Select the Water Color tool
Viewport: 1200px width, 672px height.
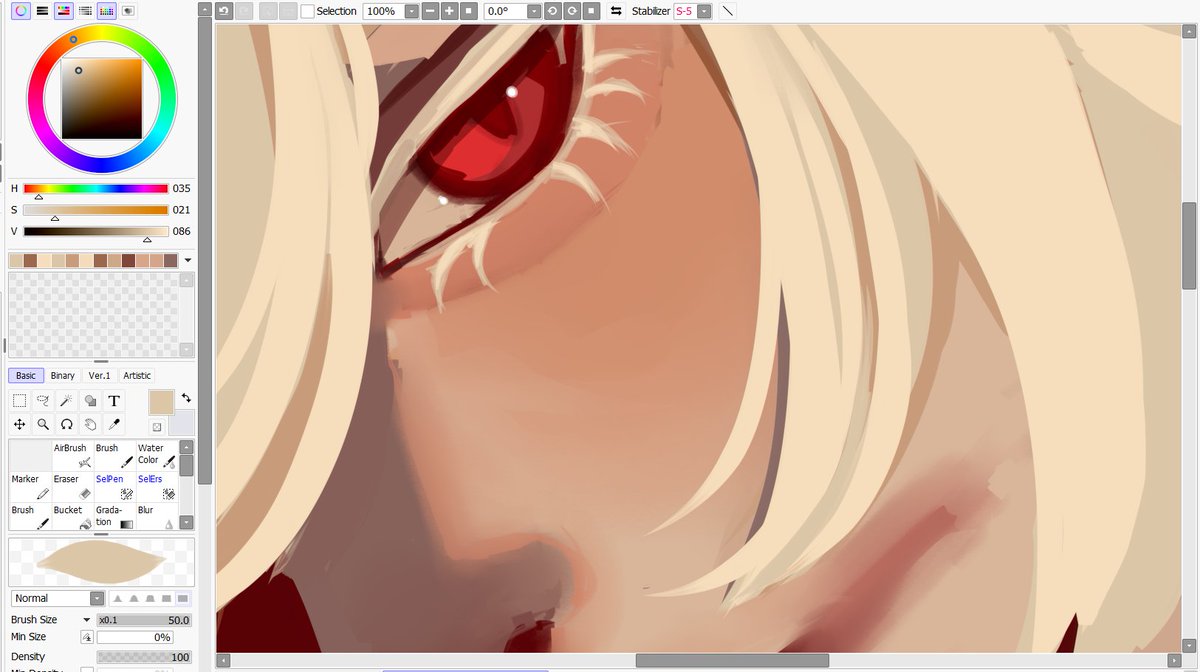pyautogui.click(x=156, y=455)
